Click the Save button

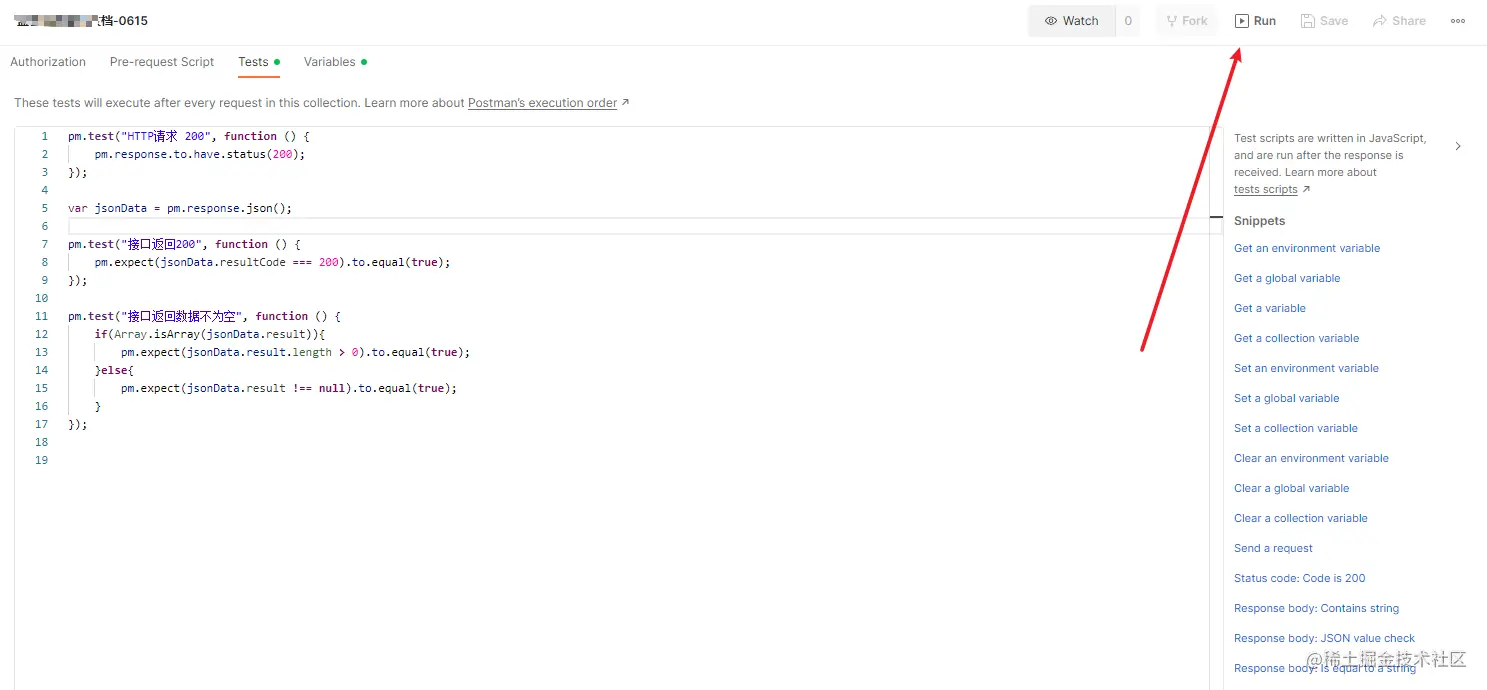coord(1325,21)
